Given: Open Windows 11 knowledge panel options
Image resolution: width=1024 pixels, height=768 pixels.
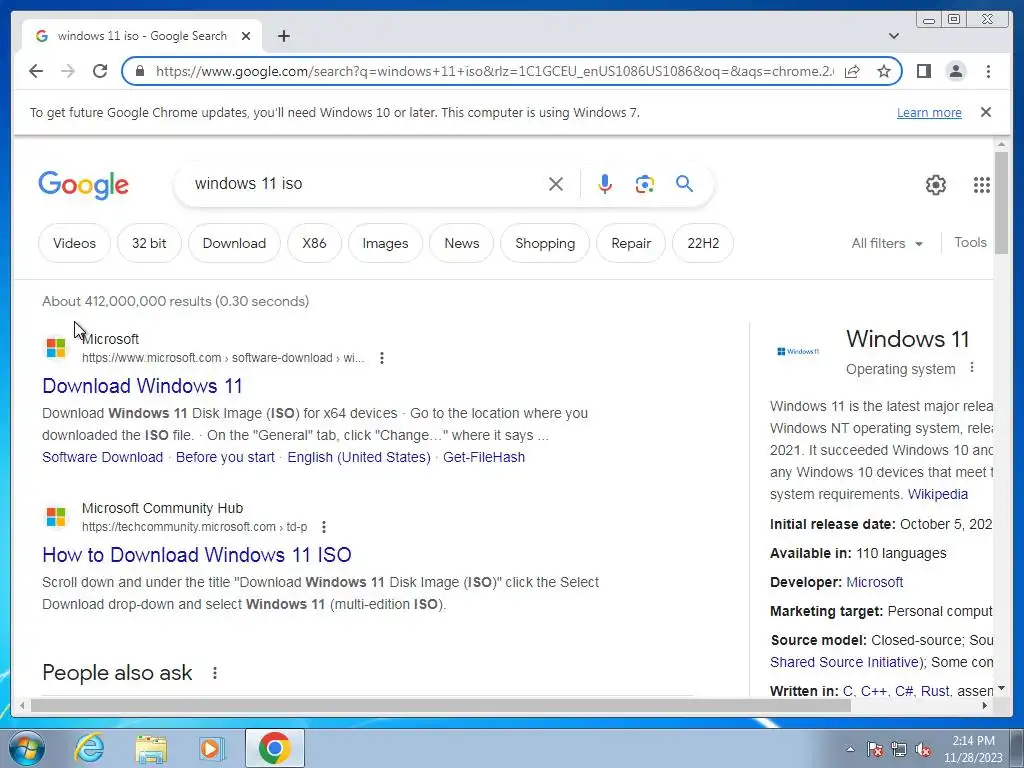Looking at the screenshot, I should pyautogui.click(x=972, y=368).
